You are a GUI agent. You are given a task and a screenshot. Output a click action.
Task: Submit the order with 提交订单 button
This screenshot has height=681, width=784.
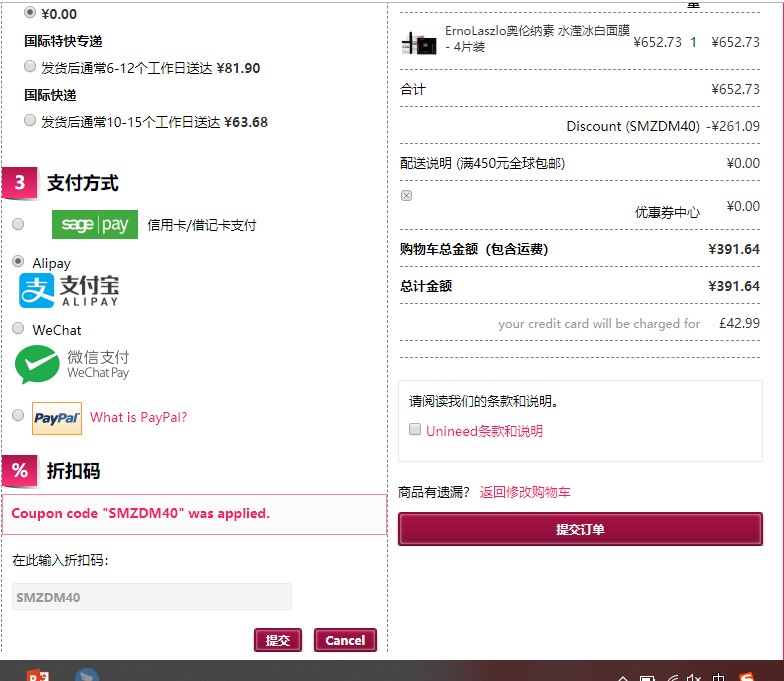(580, 529)
